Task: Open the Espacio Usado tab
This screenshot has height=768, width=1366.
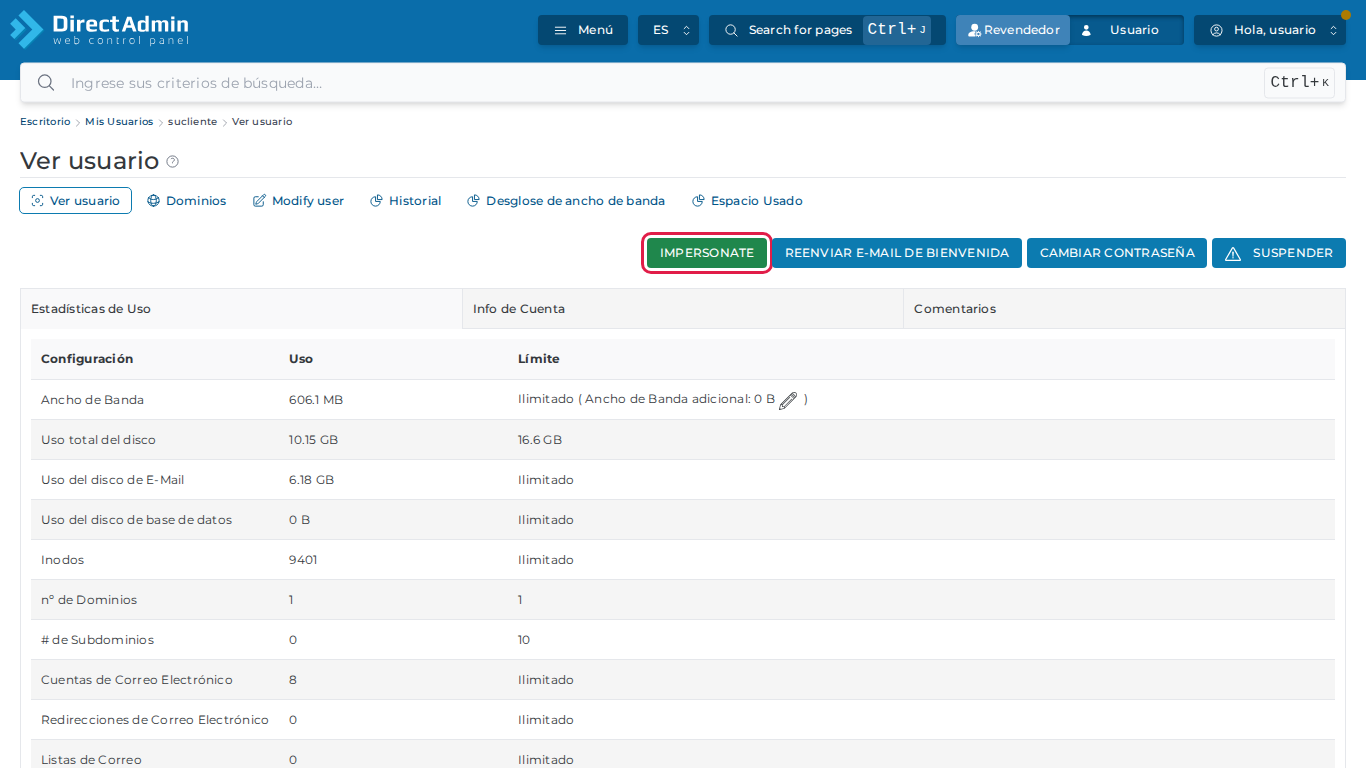Action: click(747, 201)
